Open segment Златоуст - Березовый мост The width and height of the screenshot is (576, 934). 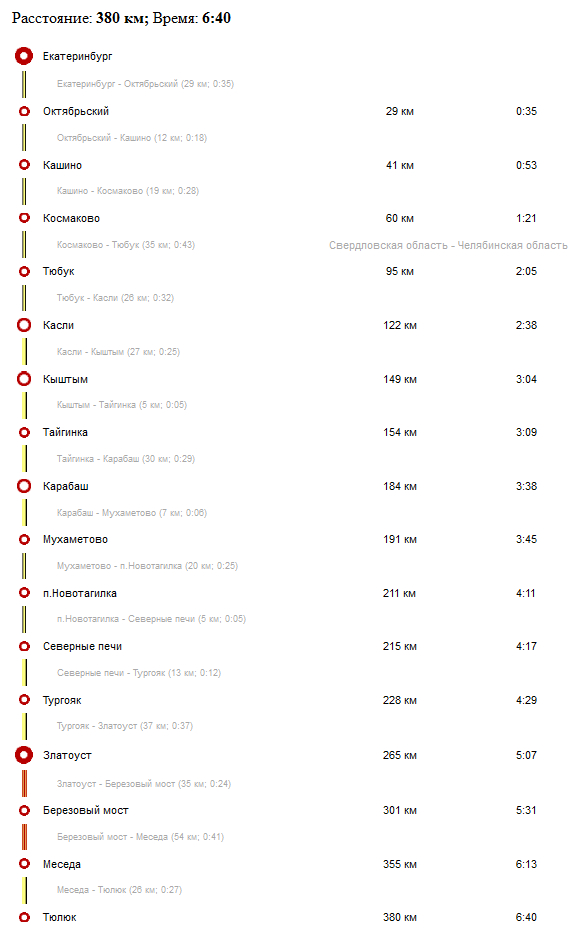click(x=144, y=783)
